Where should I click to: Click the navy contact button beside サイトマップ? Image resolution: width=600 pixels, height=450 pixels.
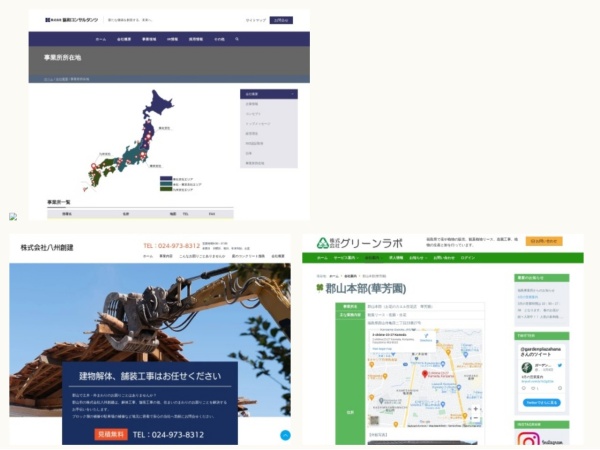tap(281, 20)
